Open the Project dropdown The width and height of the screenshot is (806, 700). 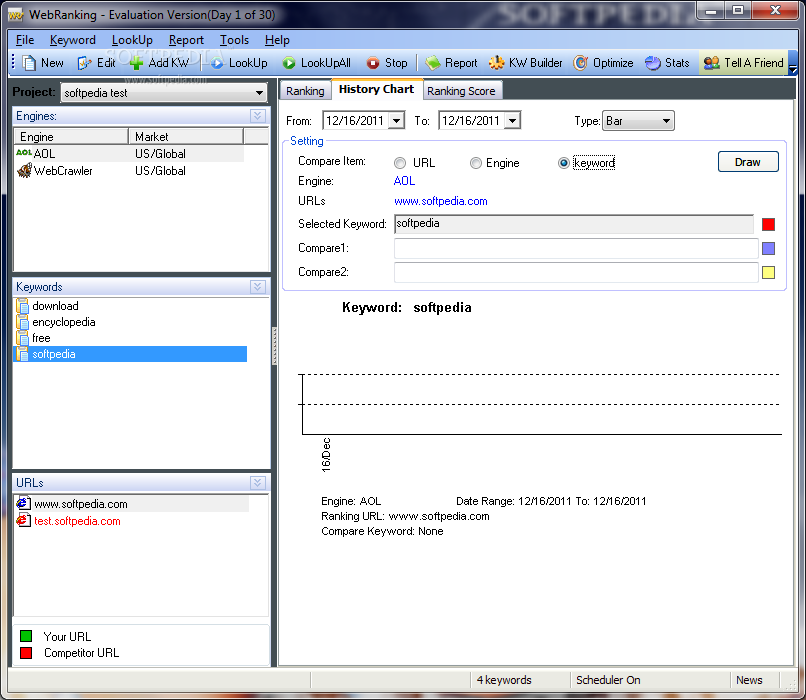(x=259, y=93)
